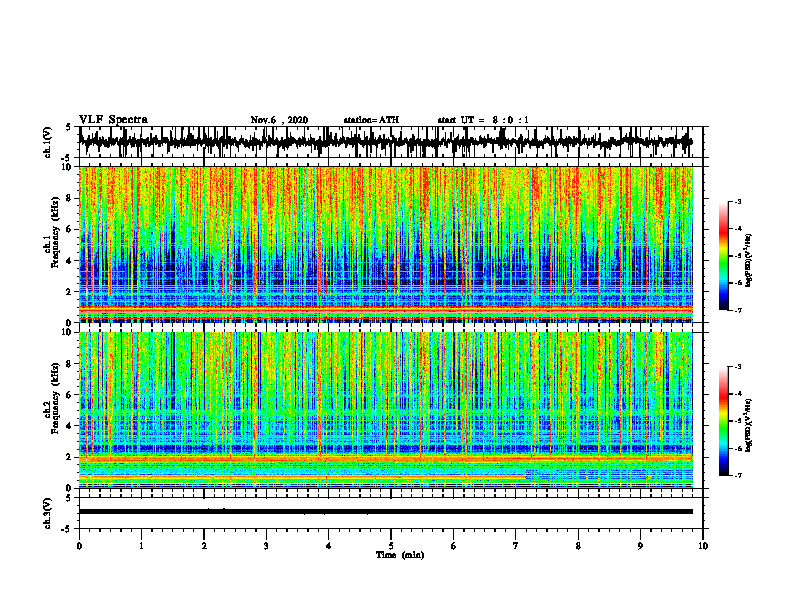Click the ch.2 frequency tick label "4"

click(69, 426)
